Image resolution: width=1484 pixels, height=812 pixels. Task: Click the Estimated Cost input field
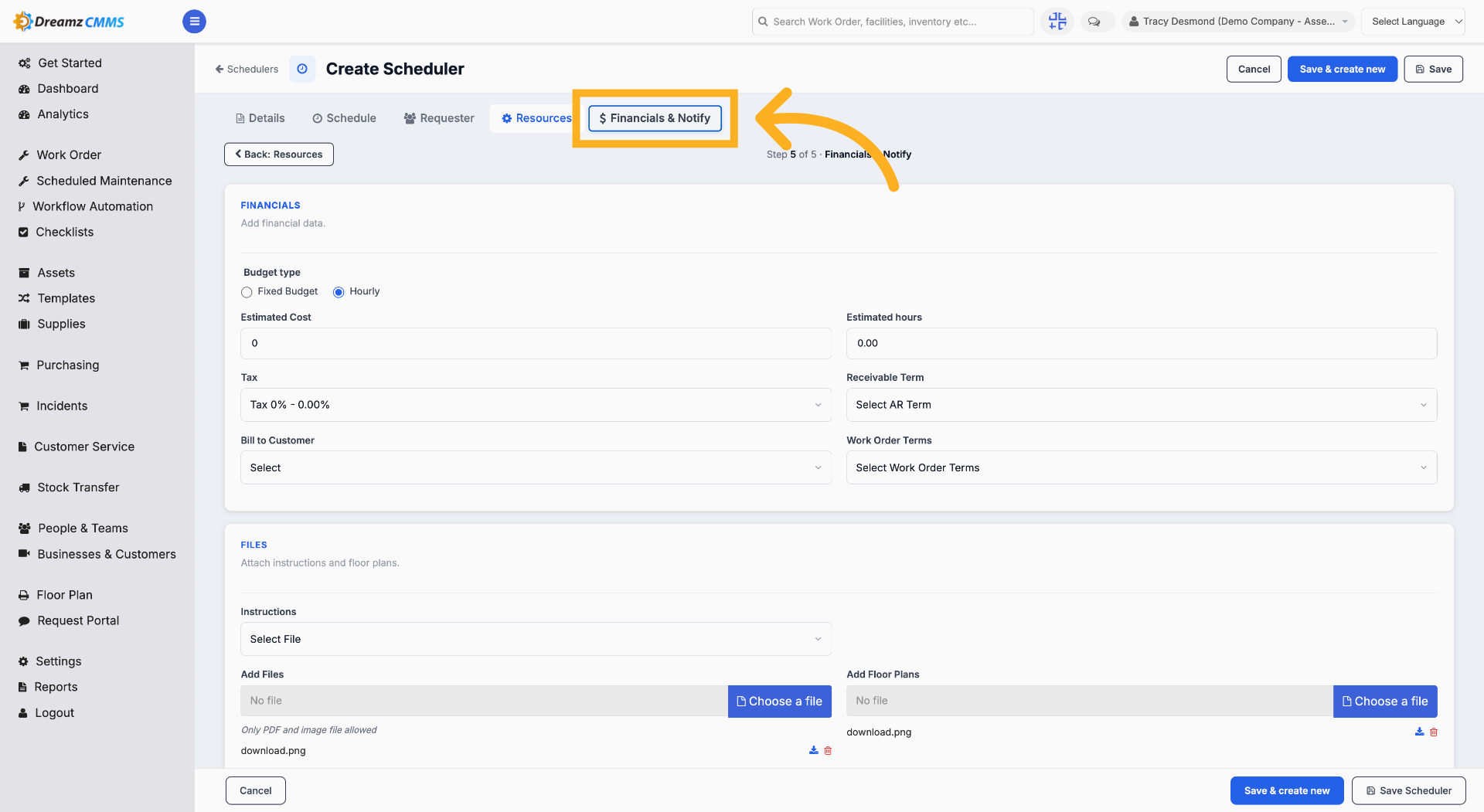coord(536,343)
